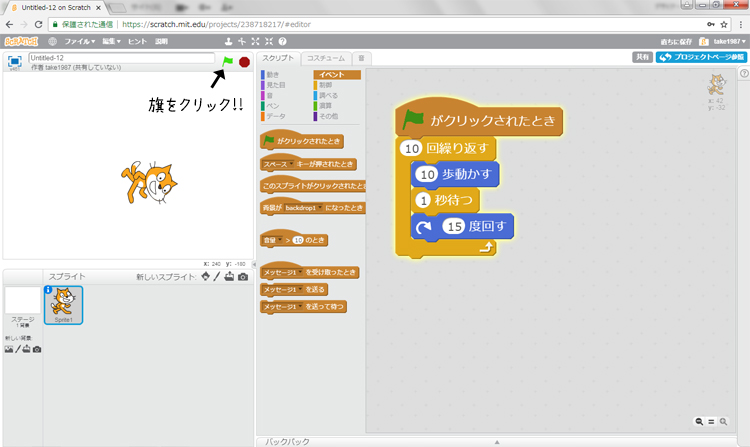Toggle full screen stage mode icon
Screen dimensions: 750x447
click(15, 61)
